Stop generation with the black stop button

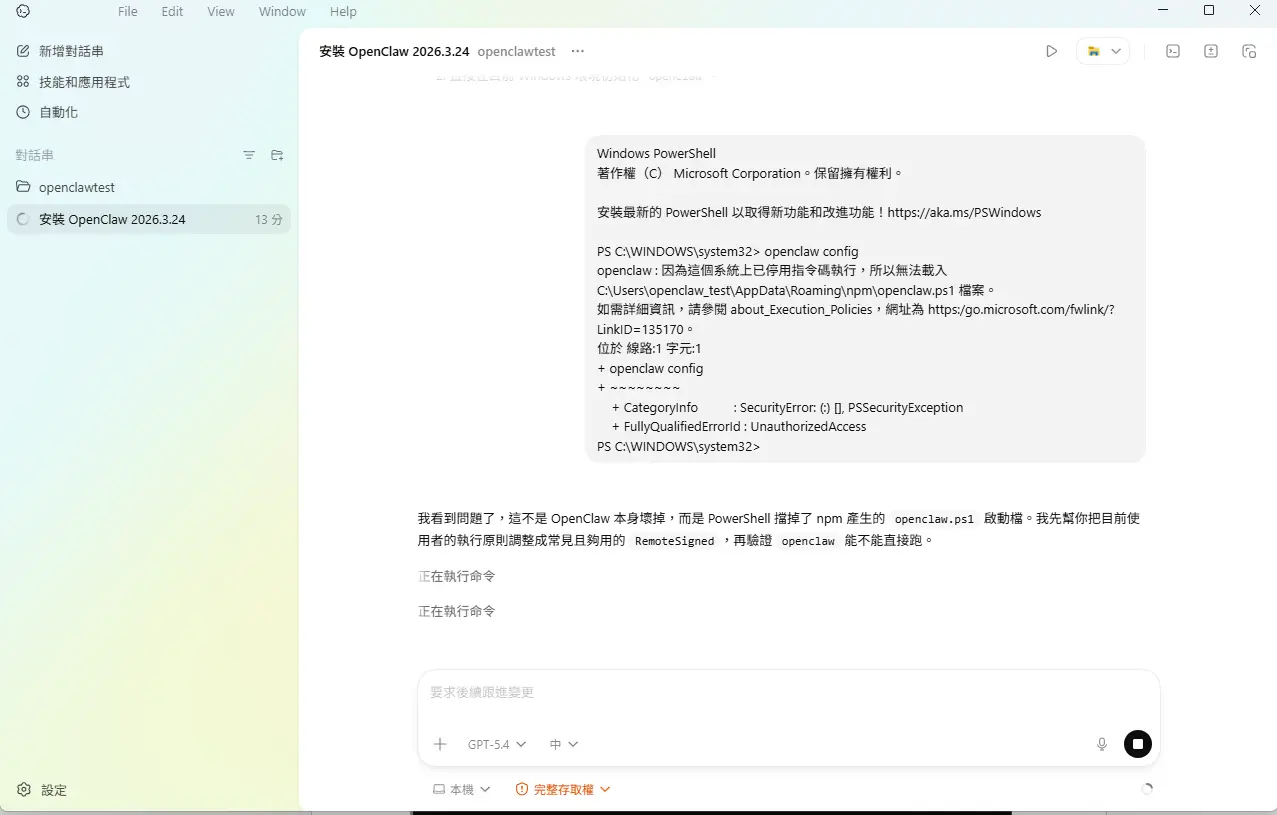click(x=1137, y=744)
